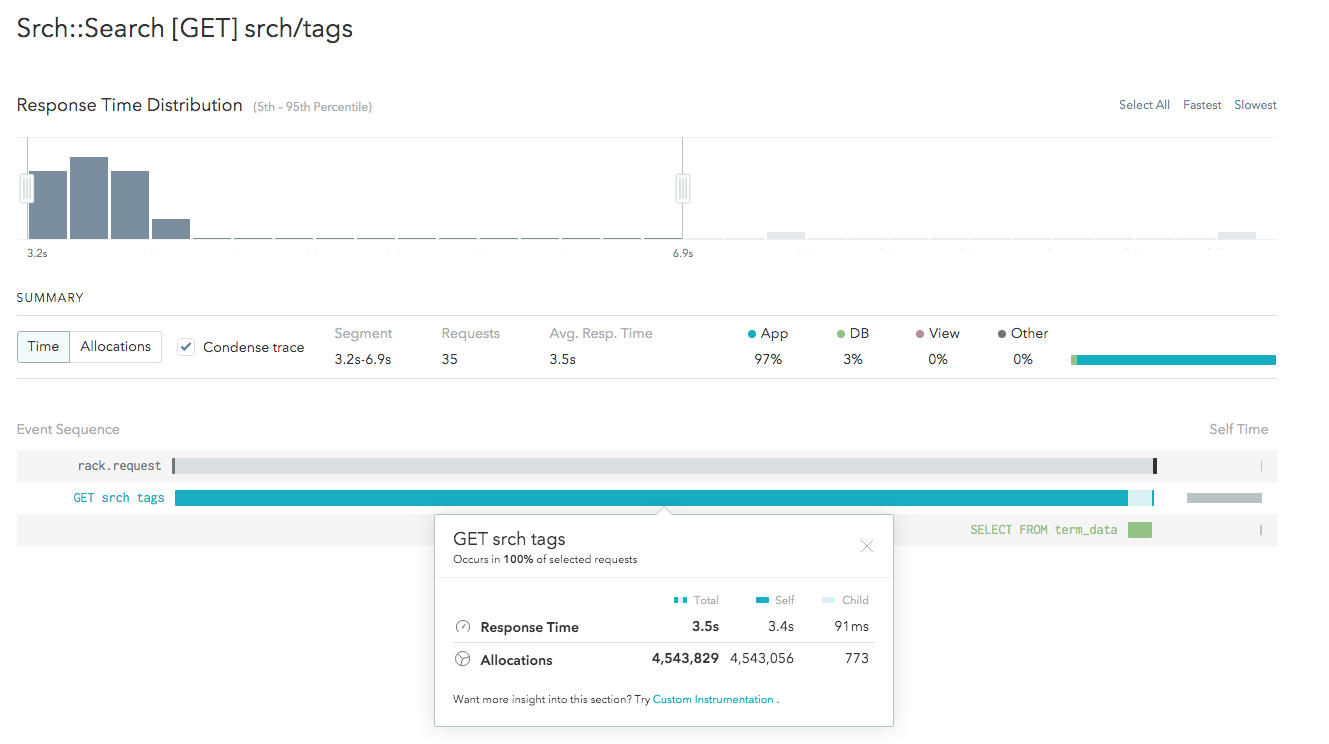Uncheck the Condense trace checkbox

(x=185, y=346)
